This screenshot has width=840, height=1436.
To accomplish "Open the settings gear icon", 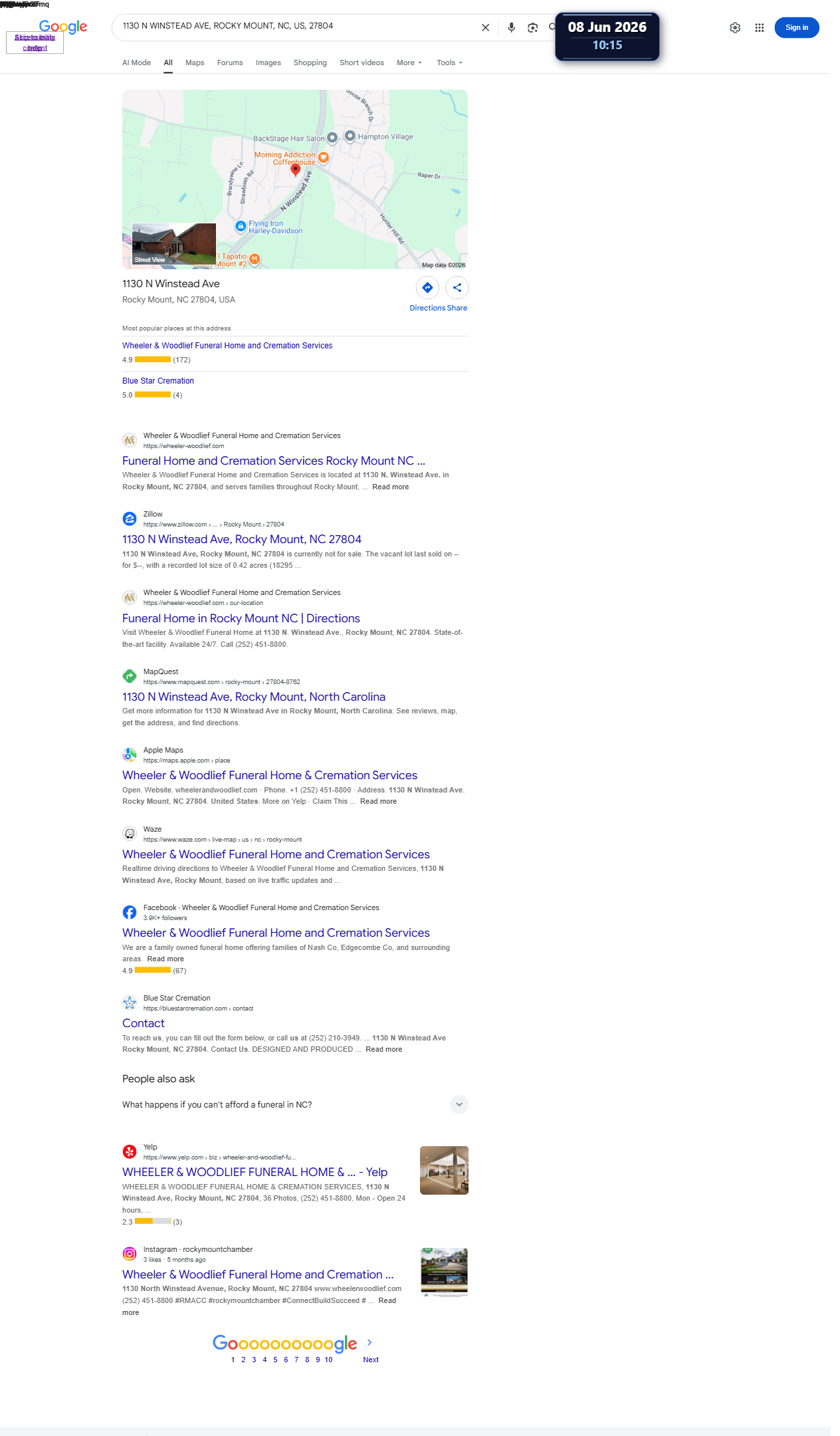I will [735, 27].
